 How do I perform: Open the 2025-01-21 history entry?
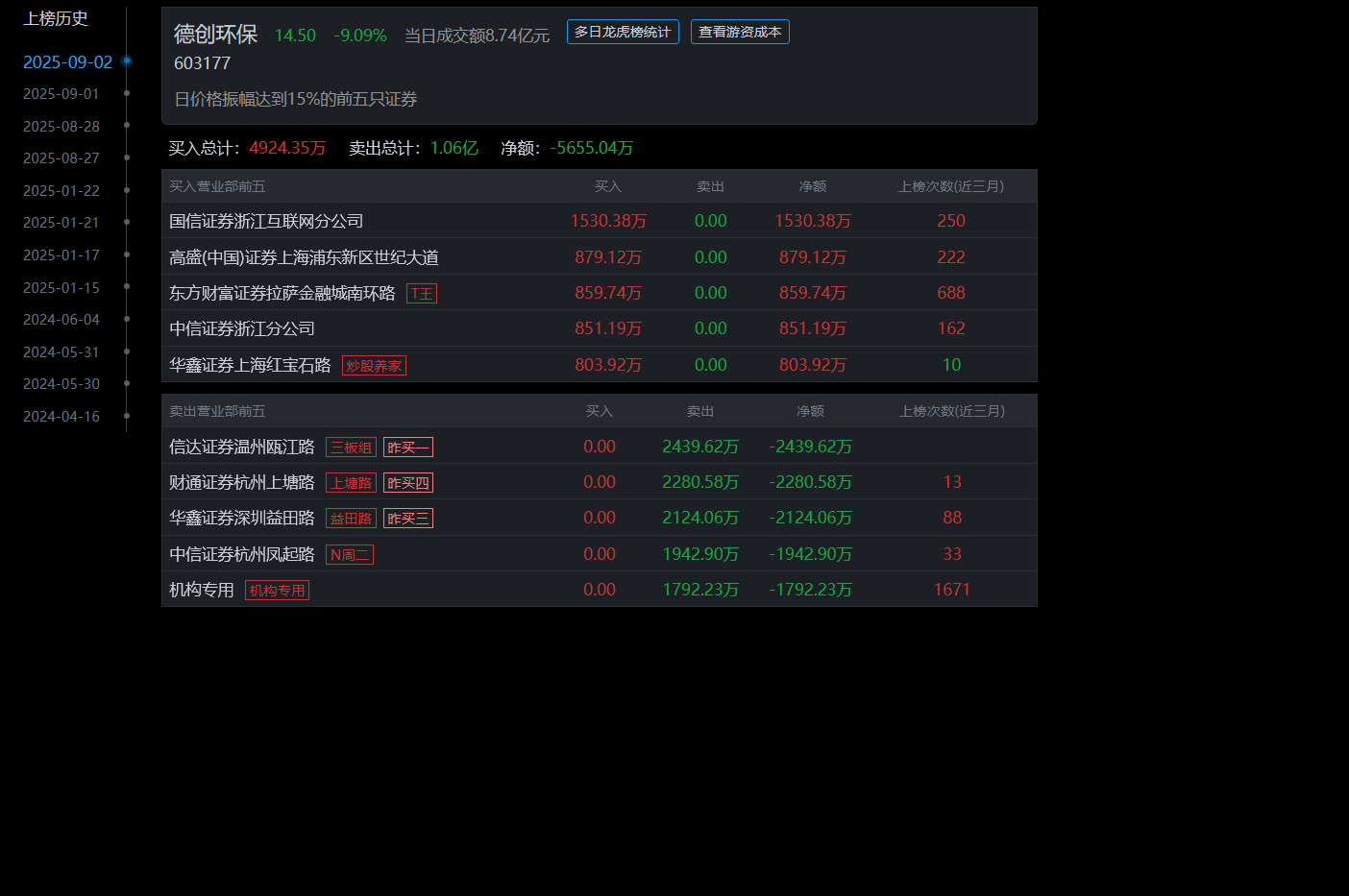(61, 223)
